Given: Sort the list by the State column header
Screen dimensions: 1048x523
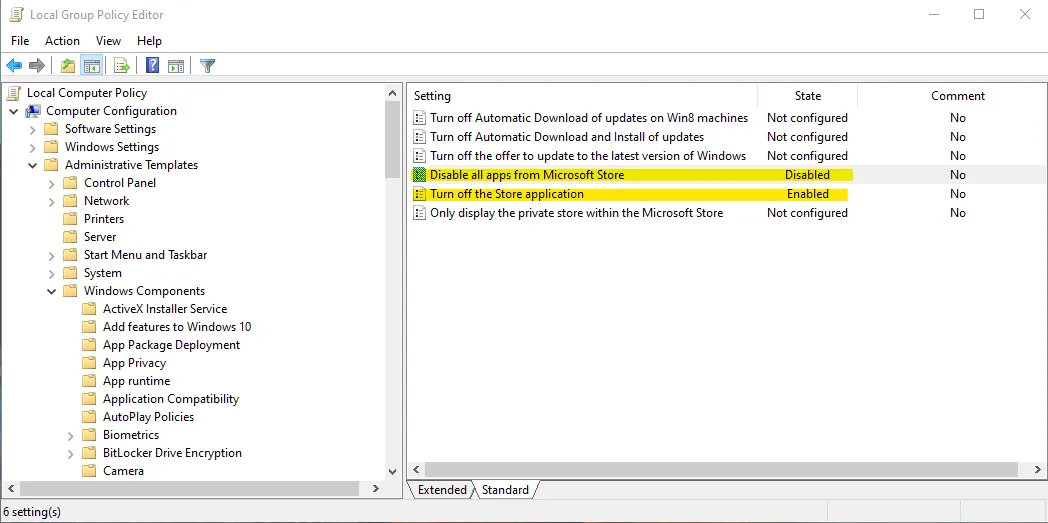Looking at the screenshot, I should tap(807, 96).
